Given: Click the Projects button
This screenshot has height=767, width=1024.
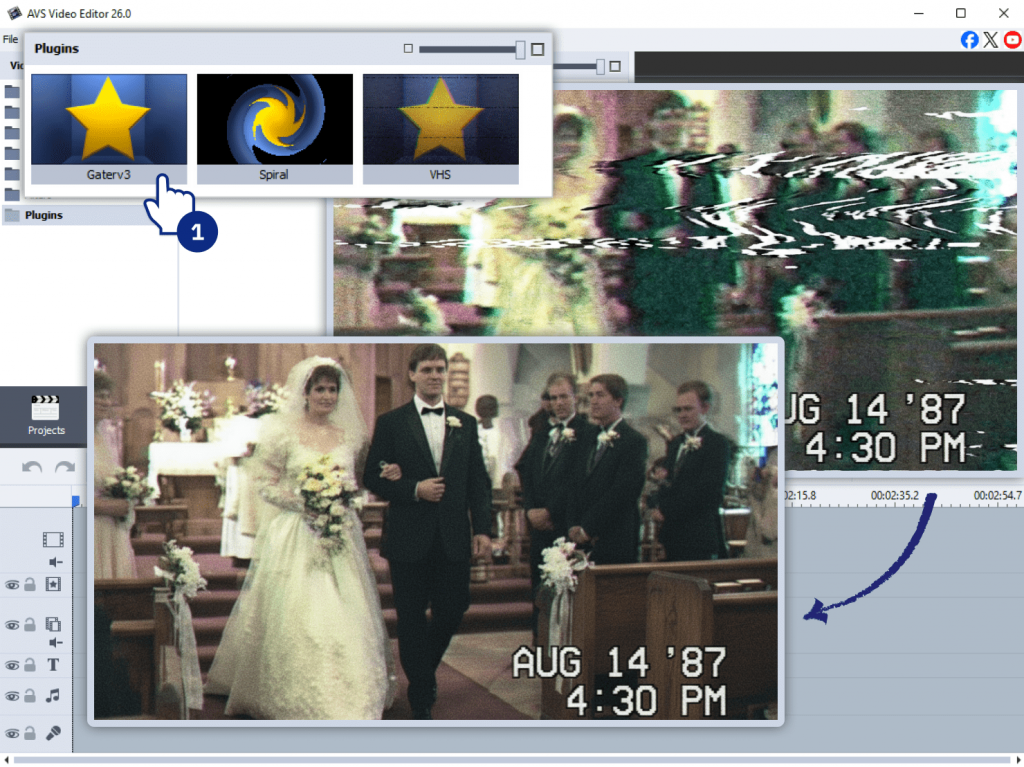Looking at the screenshot, I should [x=46, y=416].
